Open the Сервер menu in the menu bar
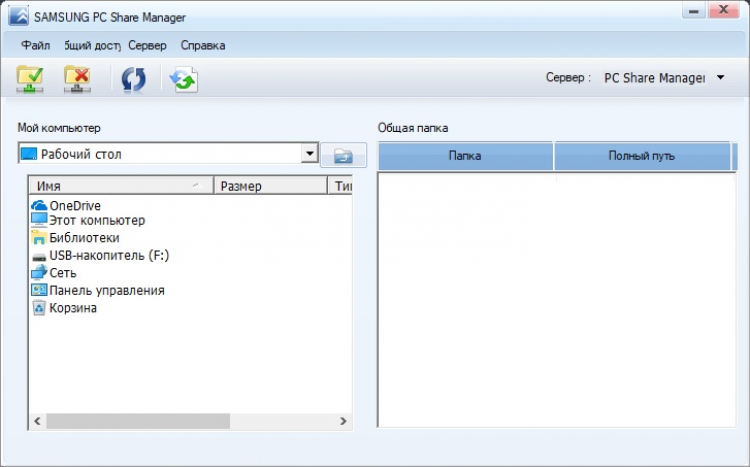The image size is (750, 467). (x=147, y=45)
